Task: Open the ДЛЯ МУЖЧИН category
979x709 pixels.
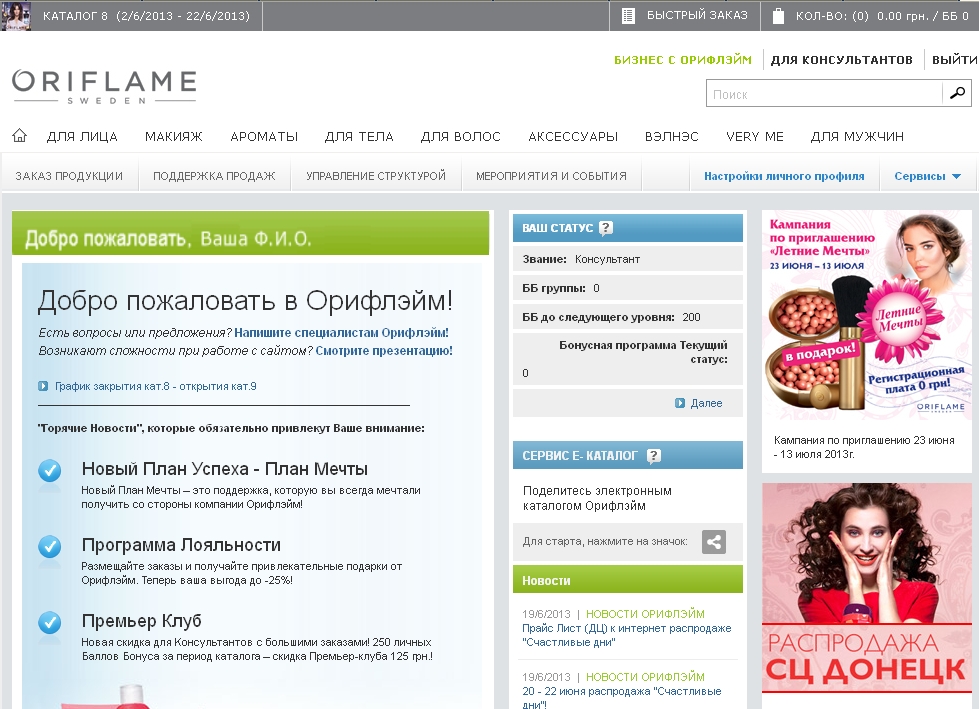Action: pos(857,137)
